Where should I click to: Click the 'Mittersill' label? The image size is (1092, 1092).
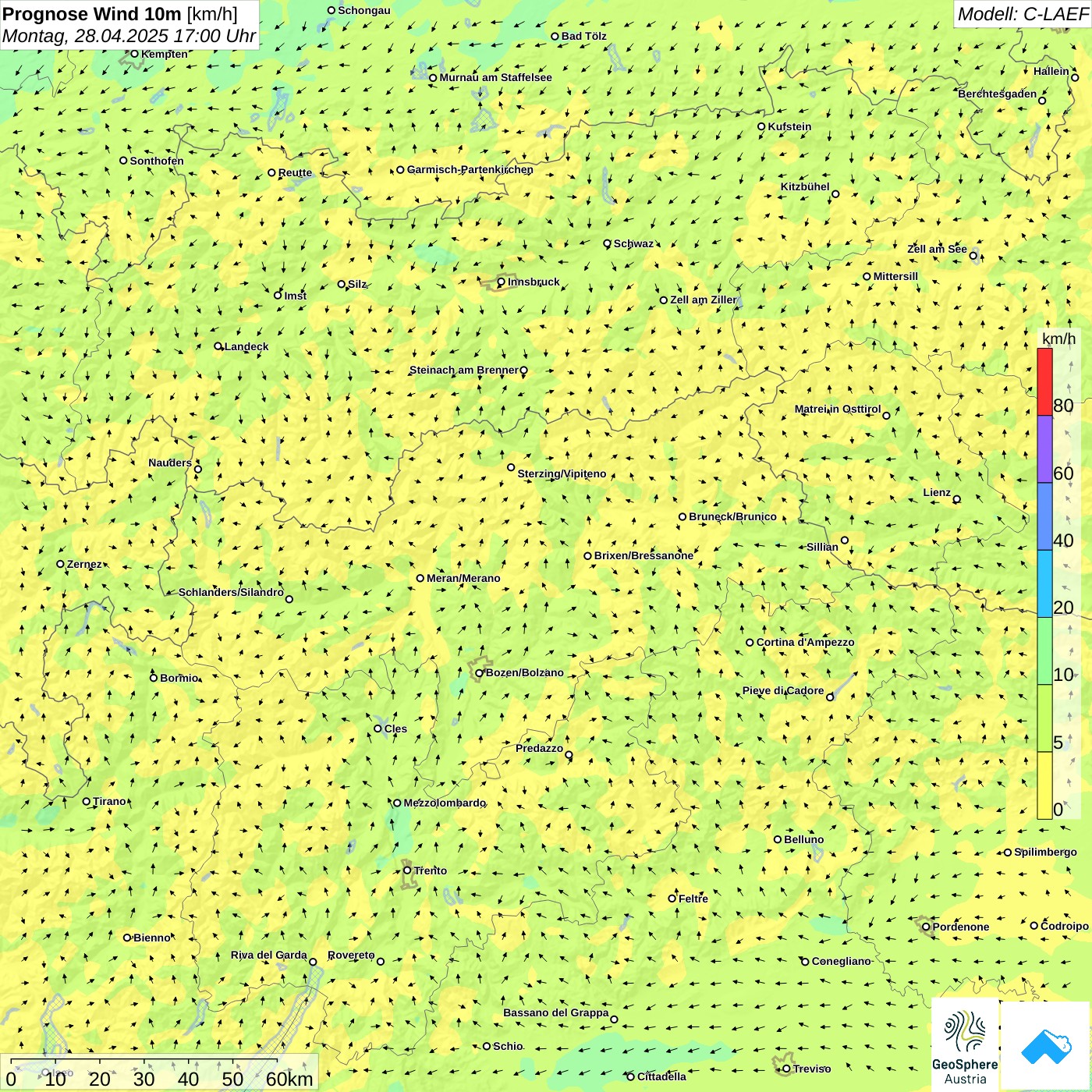[x=895, y=276]
